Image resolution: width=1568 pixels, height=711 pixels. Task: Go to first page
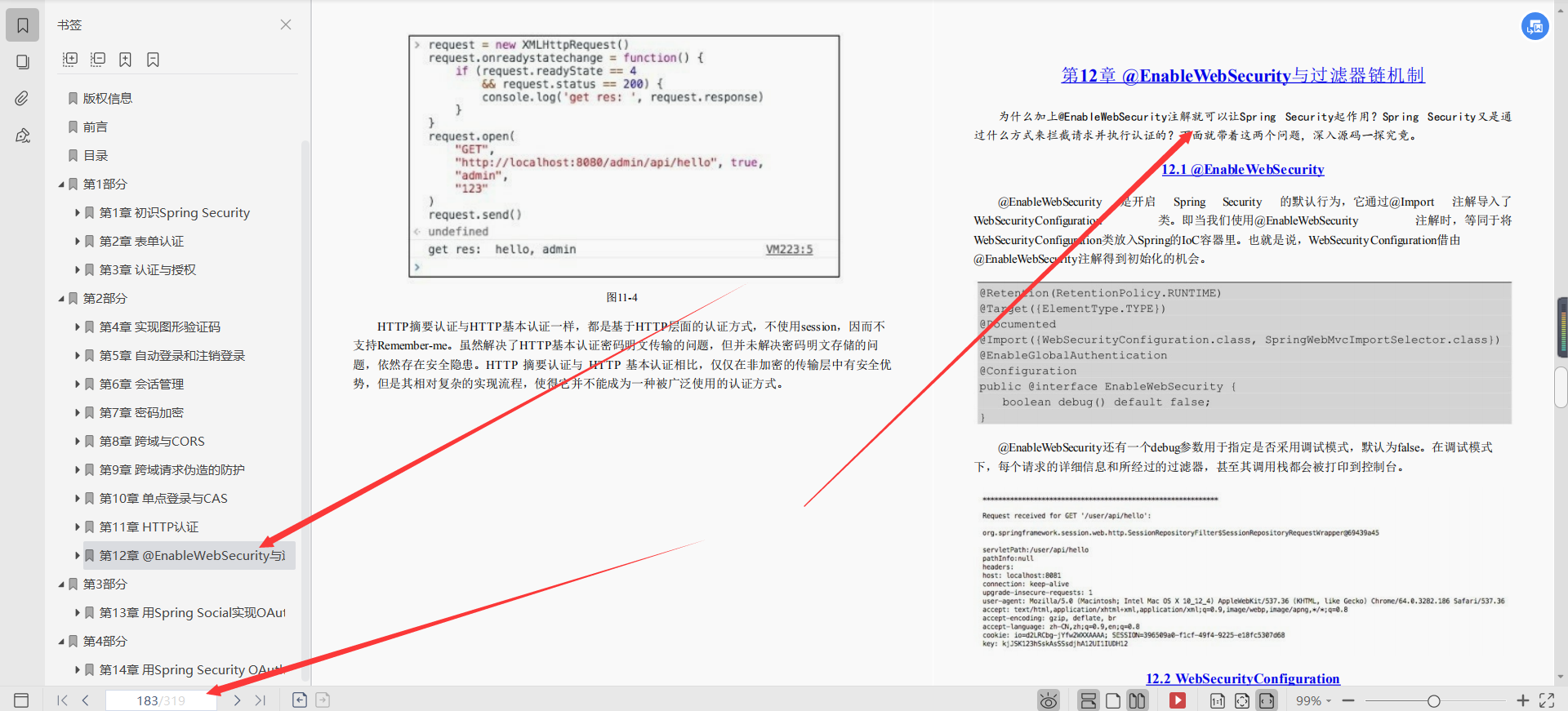[62, 700]
